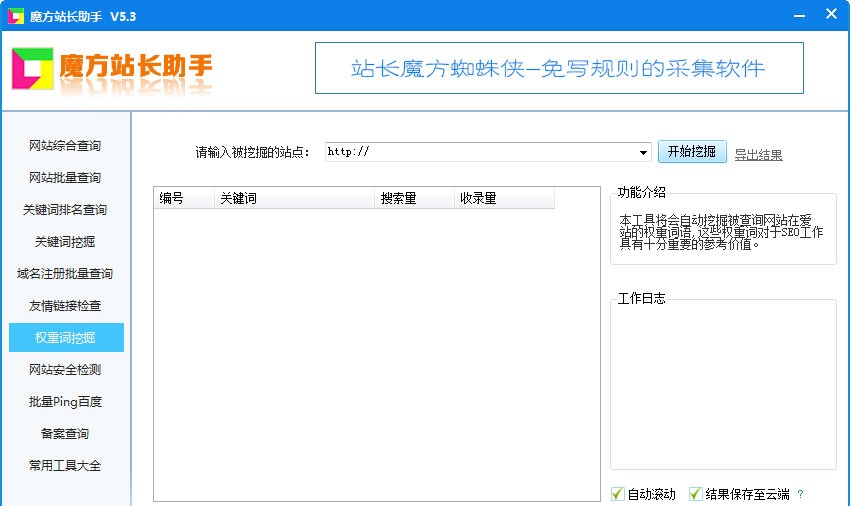Sort by the 收录量 column header
Viewport: 852px width, 506px height.
504,198
